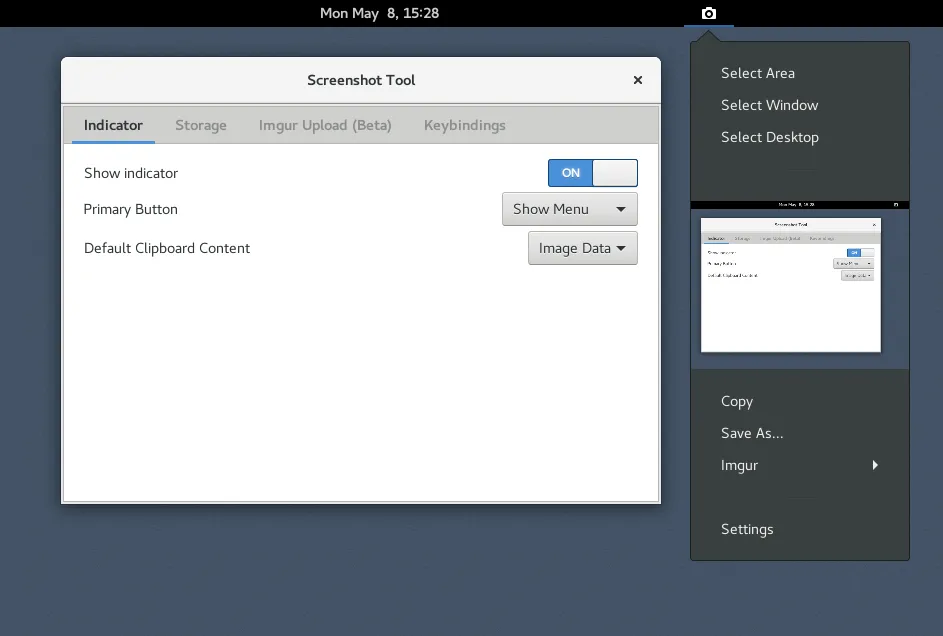This screenshot has height=636, width=943.
Task: Switch to the Indicator tab
Action: pos(113,125)
